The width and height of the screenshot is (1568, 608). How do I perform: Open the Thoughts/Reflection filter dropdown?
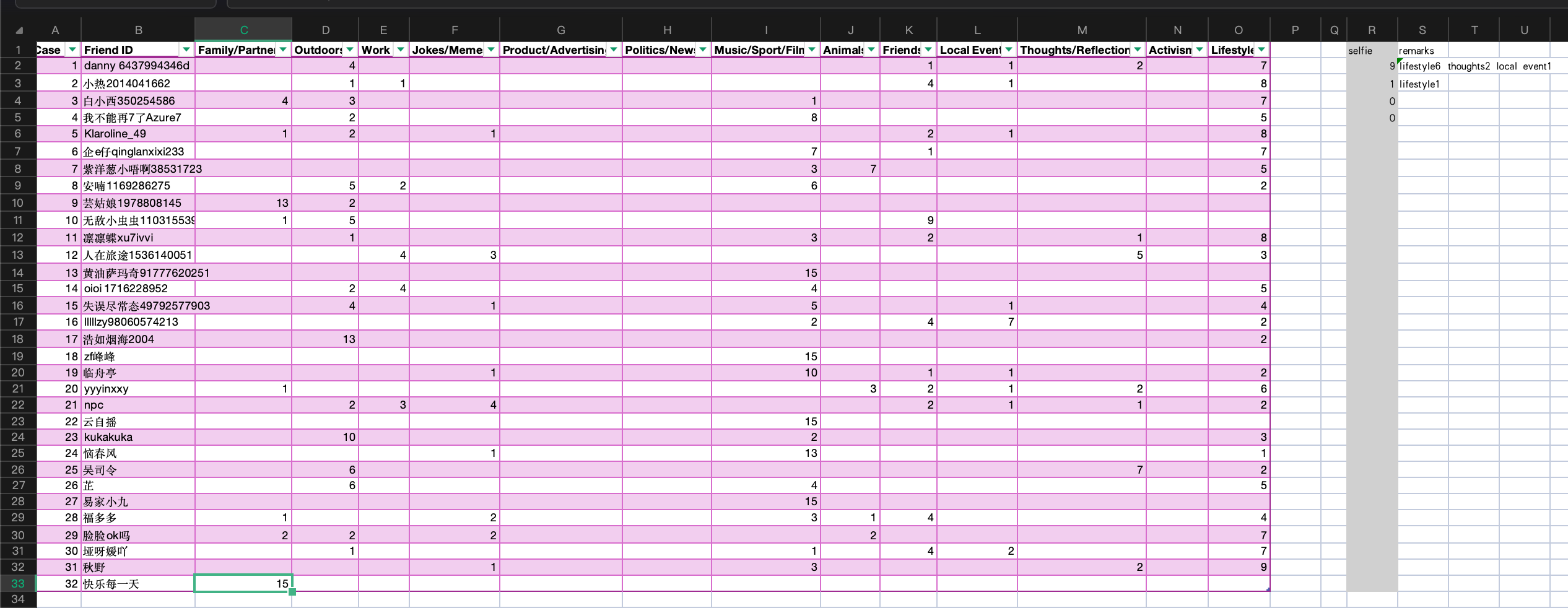click(x=1138, y=50)
